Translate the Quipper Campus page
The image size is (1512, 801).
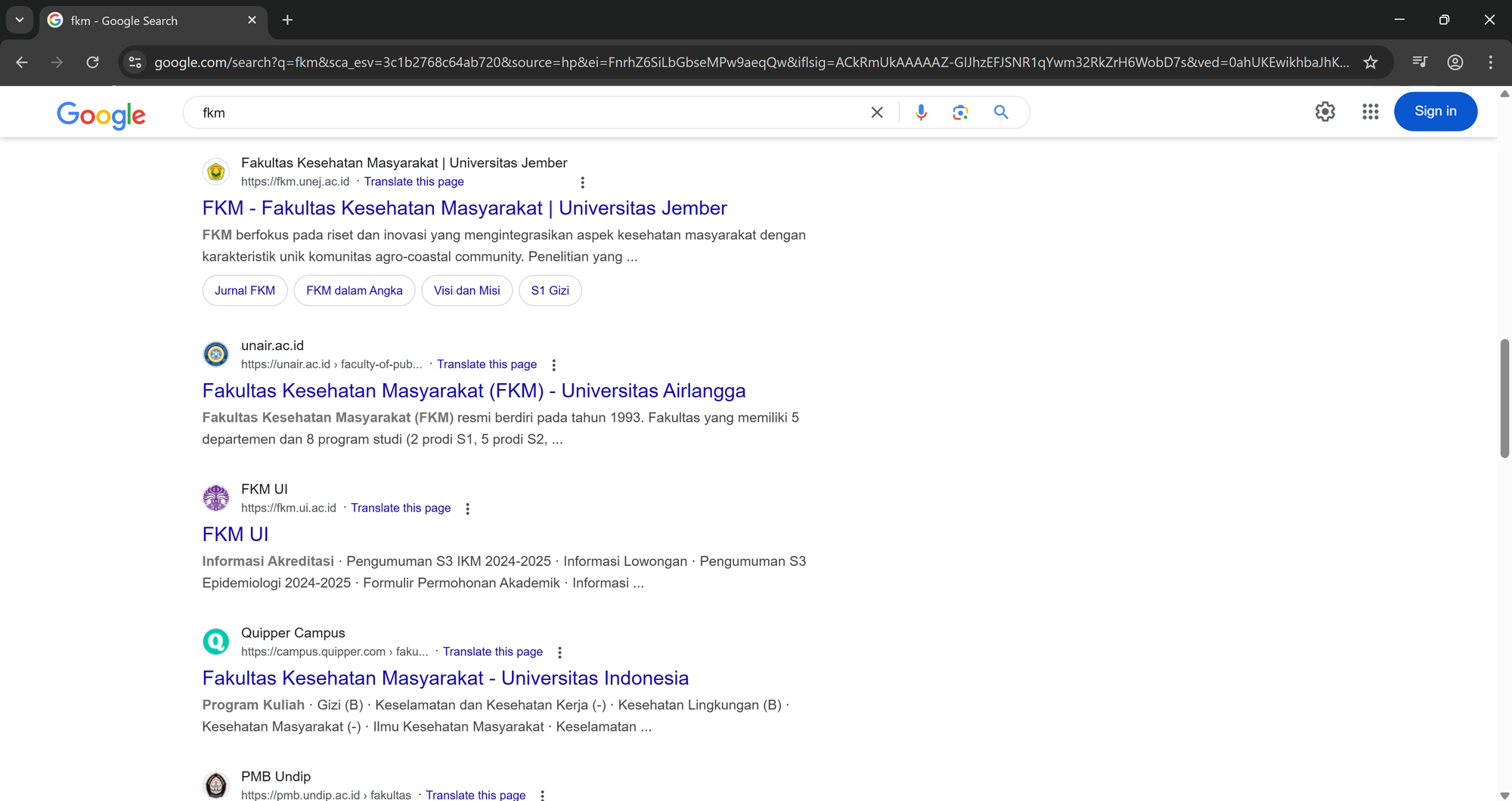point(493,651)
